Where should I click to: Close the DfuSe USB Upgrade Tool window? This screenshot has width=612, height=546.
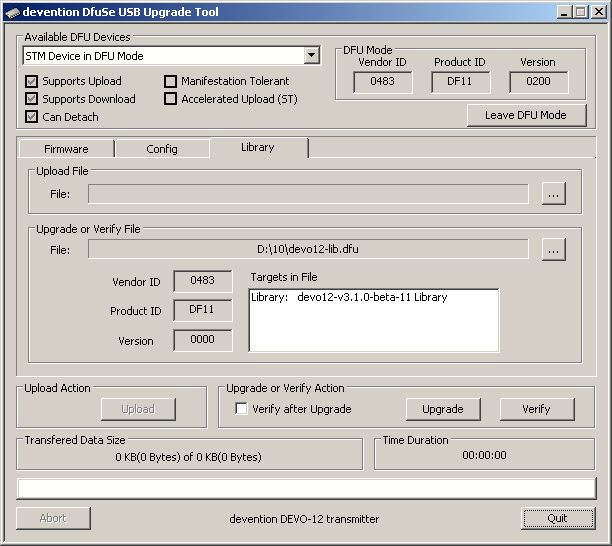click(x=598, y=12)
